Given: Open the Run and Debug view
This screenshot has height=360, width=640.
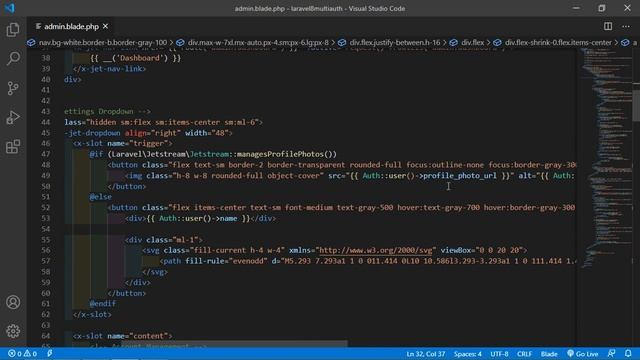Looking at the screenshot, I should 13,118.
